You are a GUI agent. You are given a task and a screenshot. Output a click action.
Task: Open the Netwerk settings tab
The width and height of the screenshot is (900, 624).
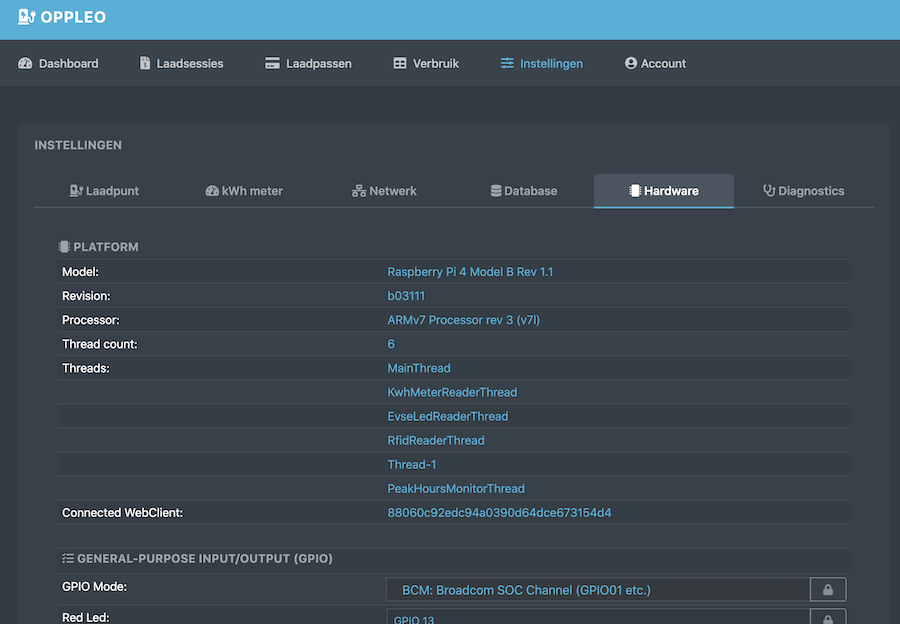pyautogui.click(x=384, y=191)
